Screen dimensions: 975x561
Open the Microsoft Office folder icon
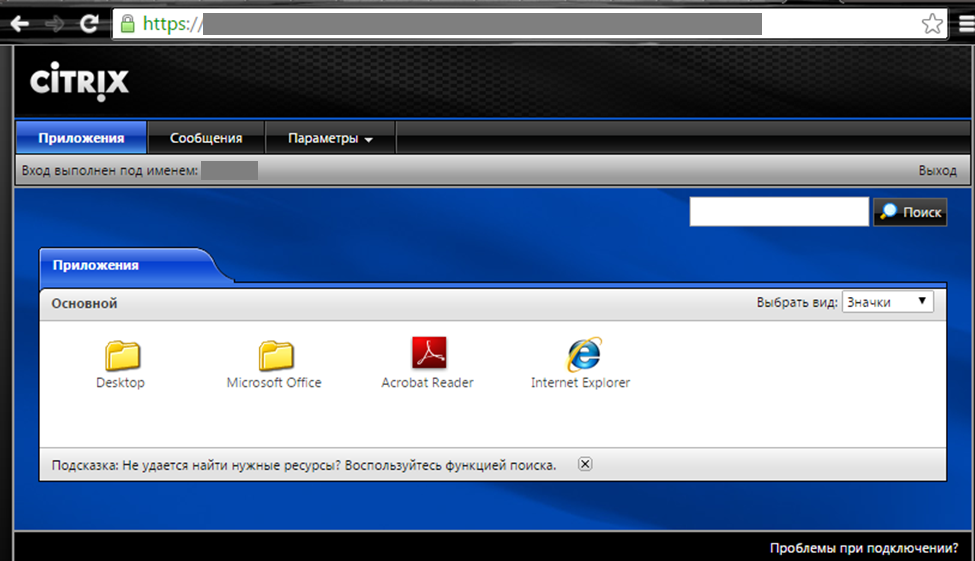(276, 355)
